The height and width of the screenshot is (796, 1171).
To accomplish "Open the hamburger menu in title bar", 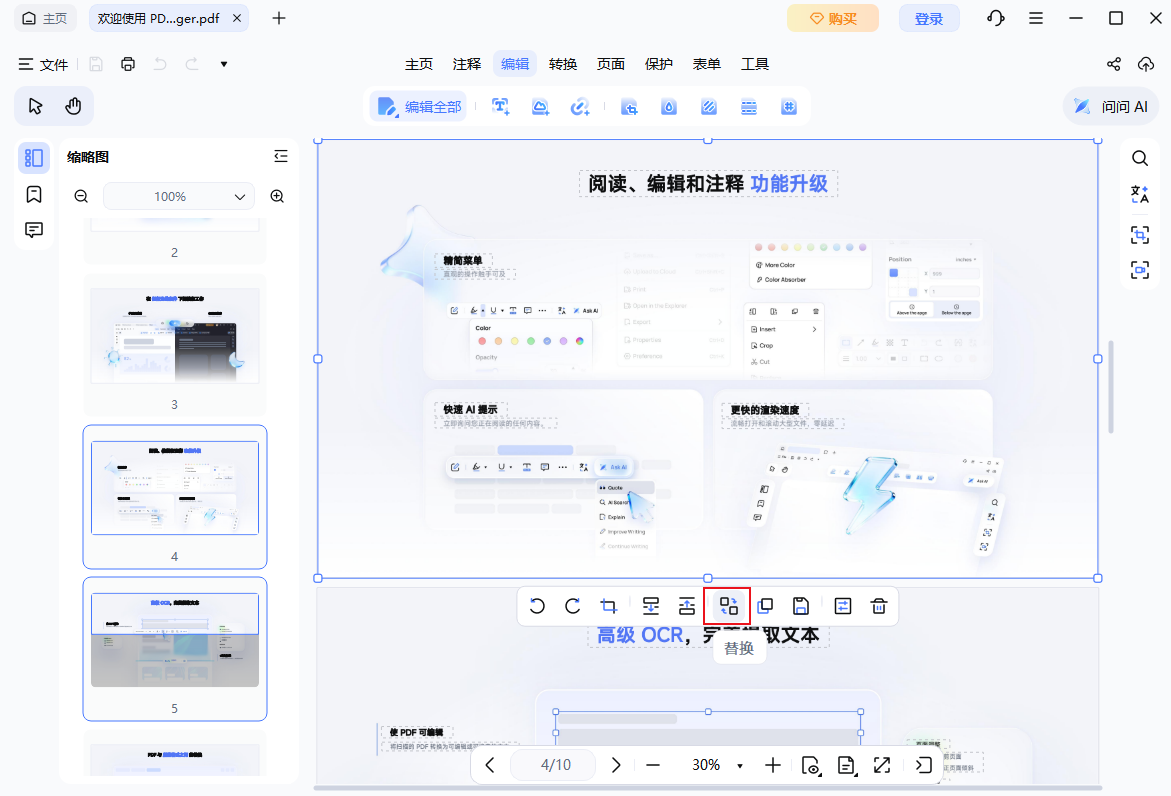I will [x=1036, y=18].
